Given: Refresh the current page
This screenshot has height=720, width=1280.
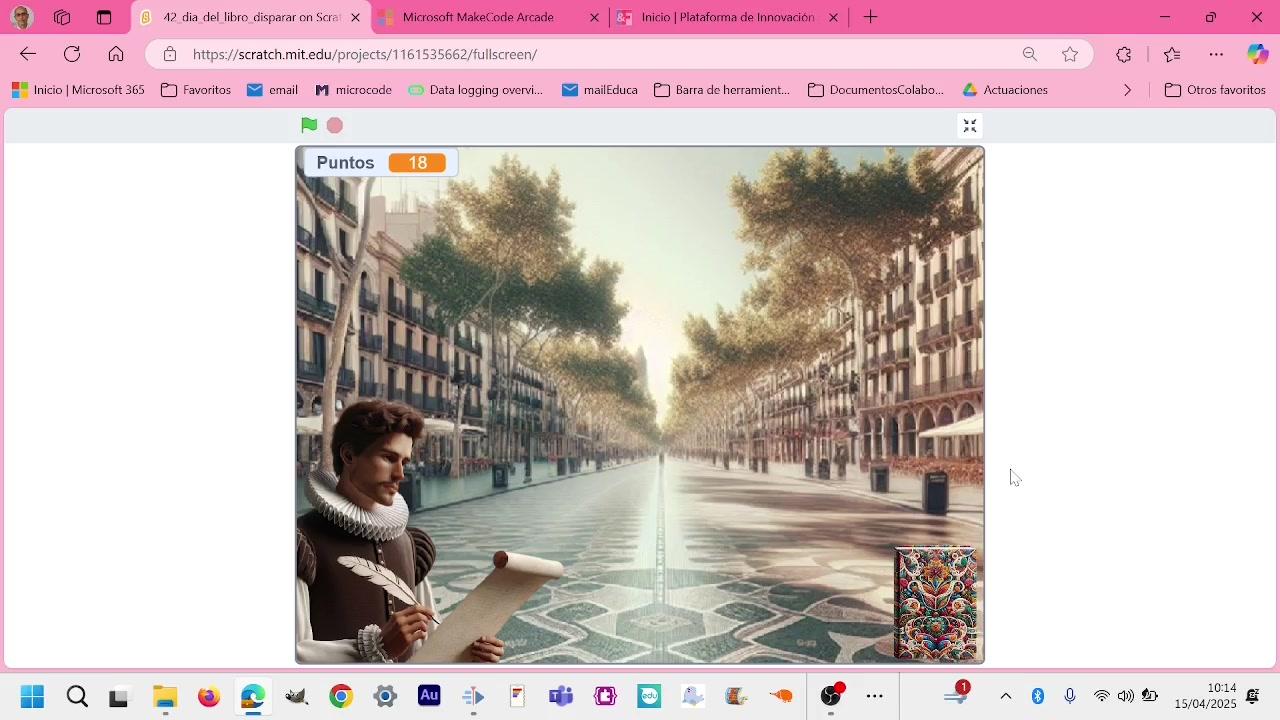Looking at the screenshot, I should [x=72, y=55].
